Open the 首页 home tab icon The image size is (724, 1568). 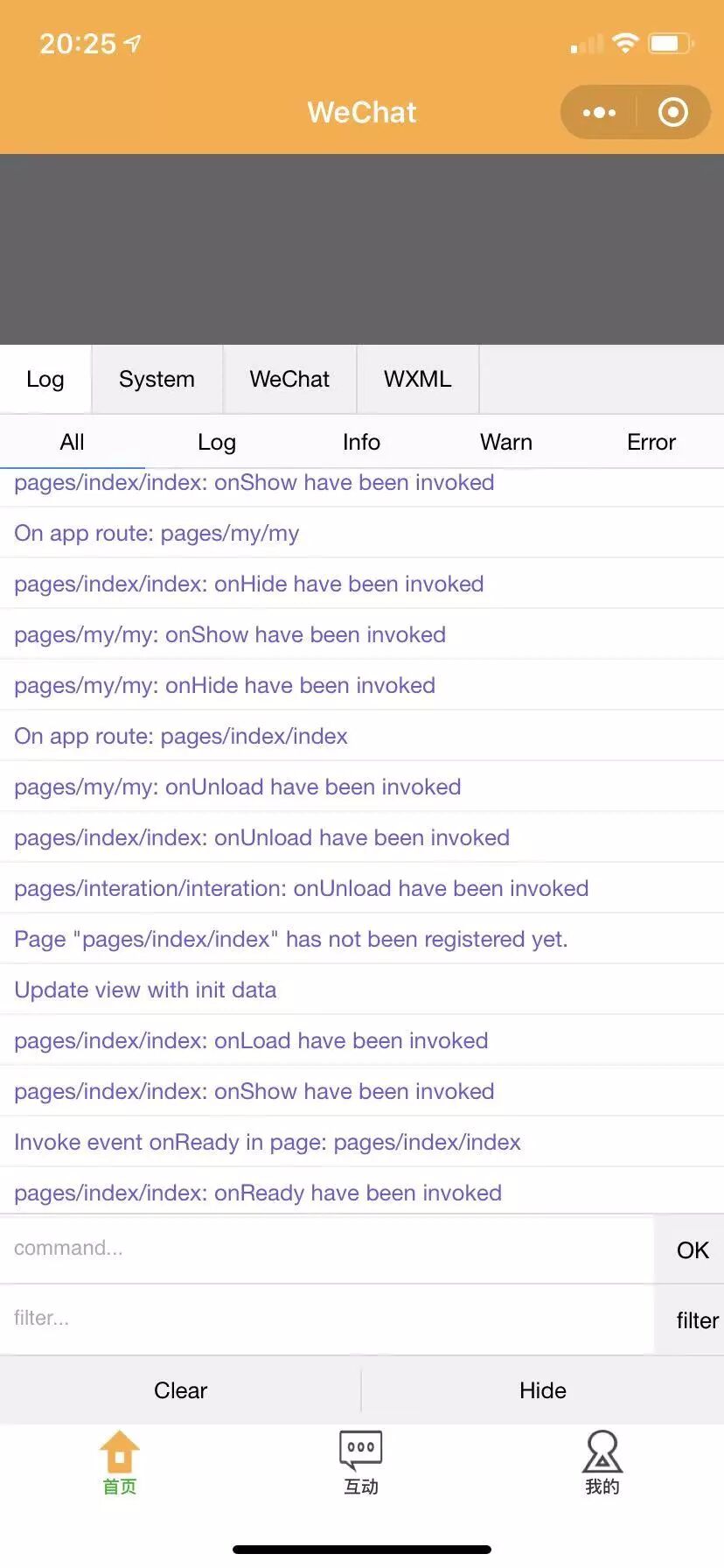tap(120, 1452)
